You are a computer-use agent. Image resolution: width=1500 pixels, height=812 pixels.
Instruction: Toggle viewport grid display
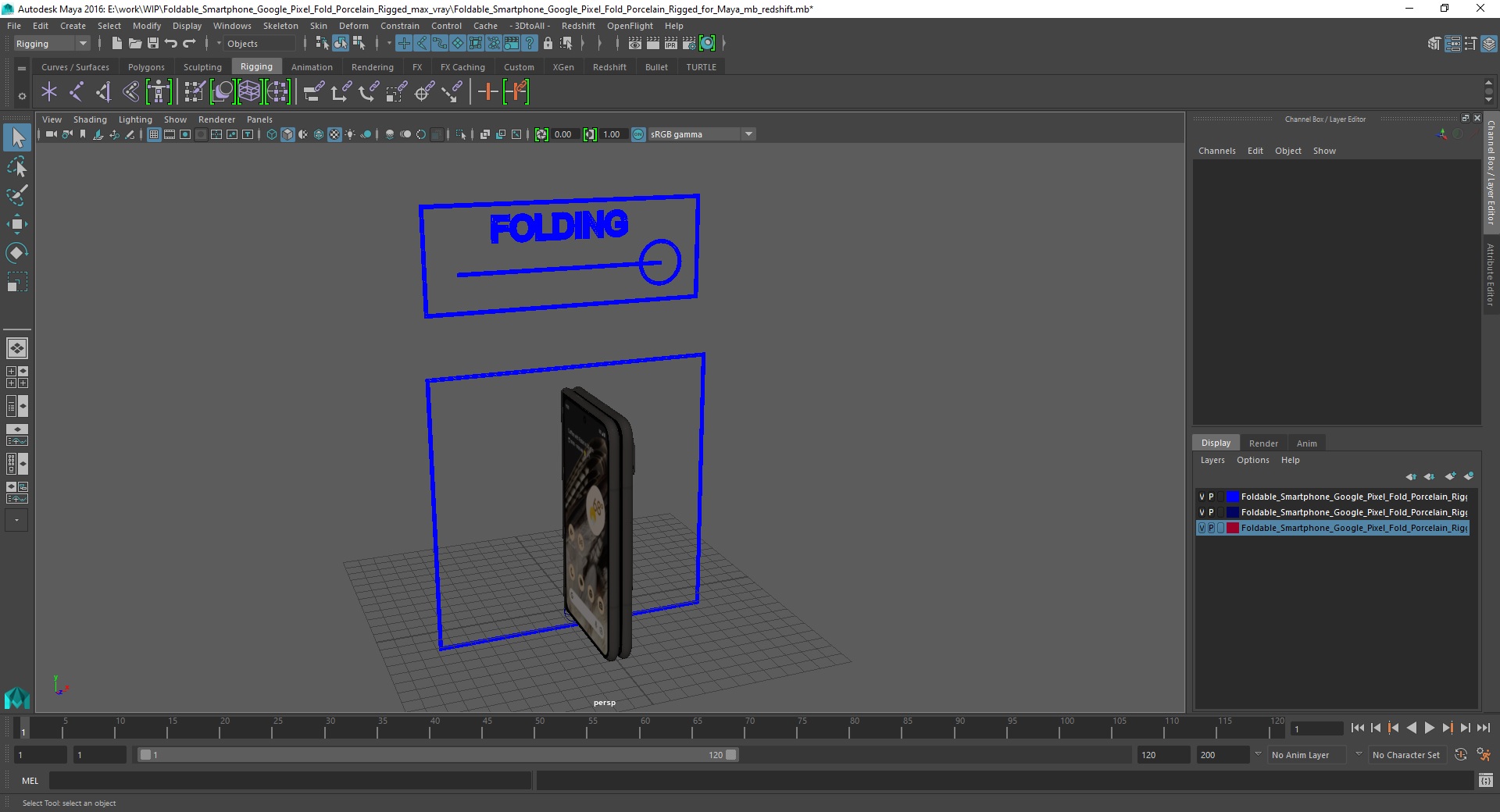[154, 134]
